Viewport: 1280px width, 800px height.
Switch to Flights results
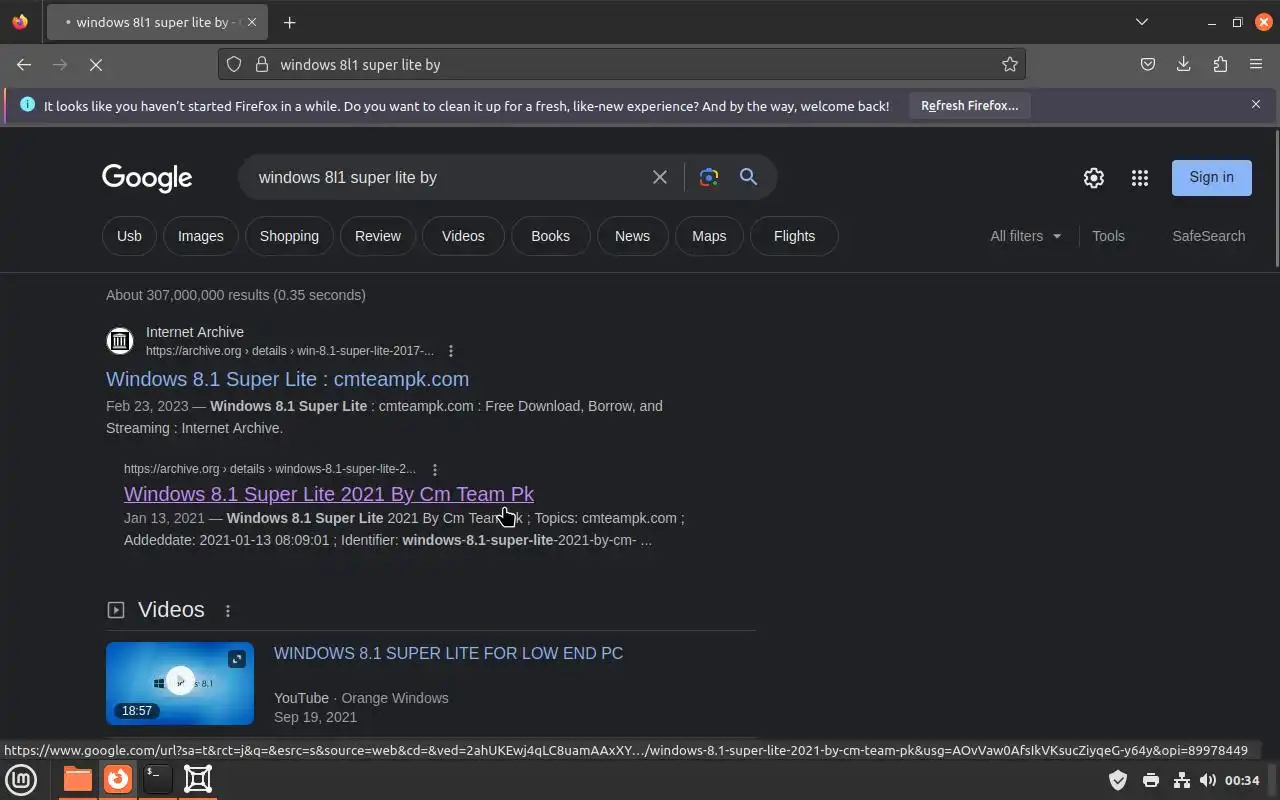tap(794, 236)
